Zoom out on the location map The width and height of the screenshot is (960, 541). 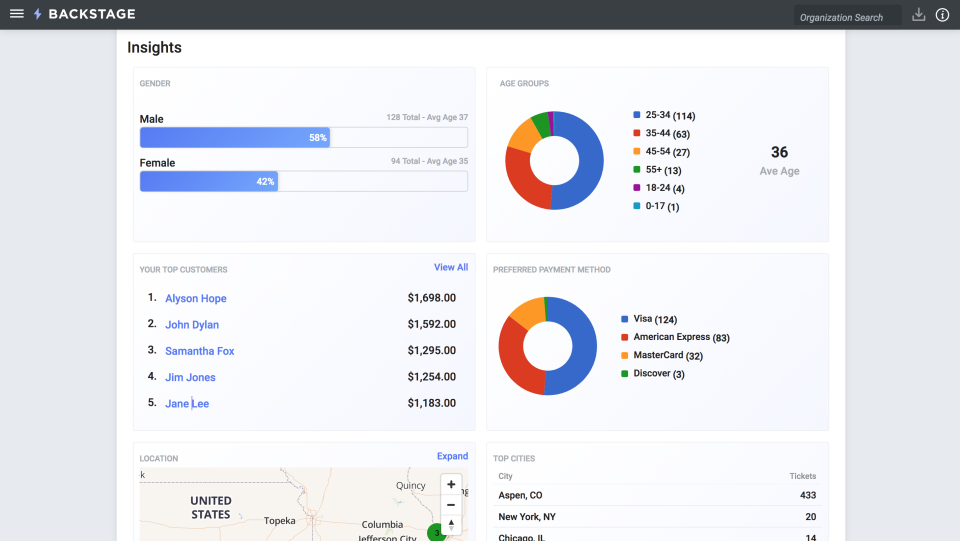coord(451,505)
